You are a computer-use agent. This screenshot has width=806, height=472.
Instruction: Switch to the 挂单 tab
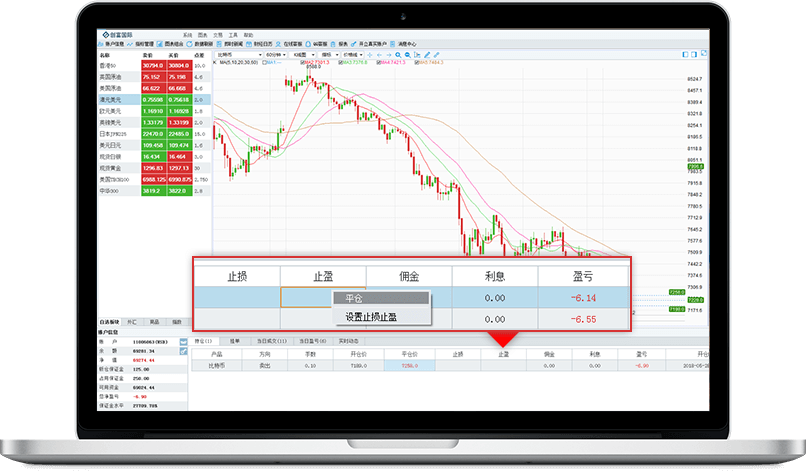point(235,341)
